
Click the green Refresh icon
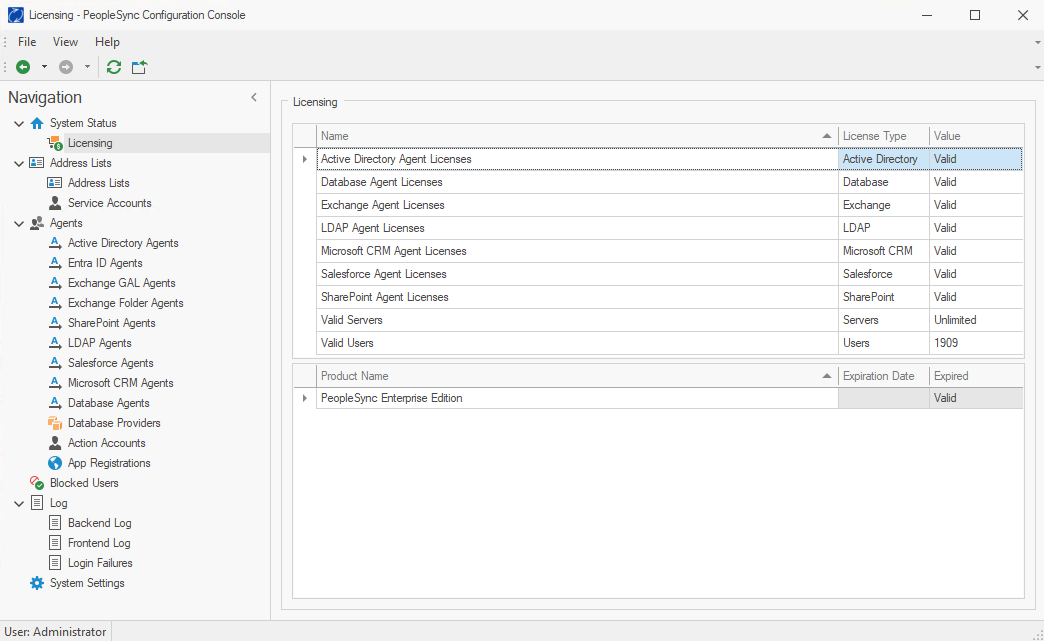pyautogui.click(x=114, y=67)
